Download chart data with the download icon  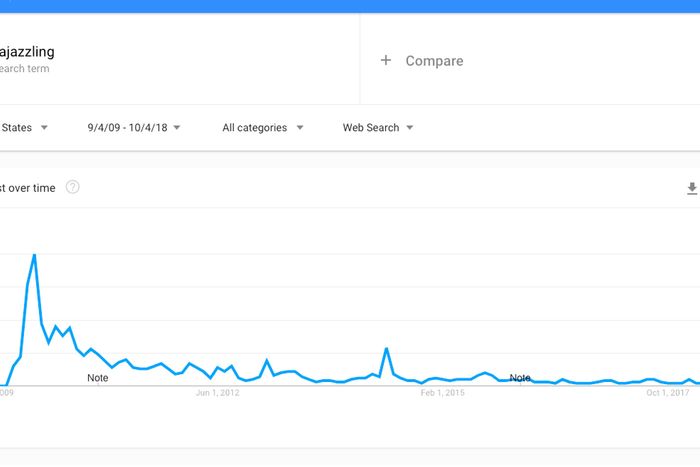click(x=691, y=188)
